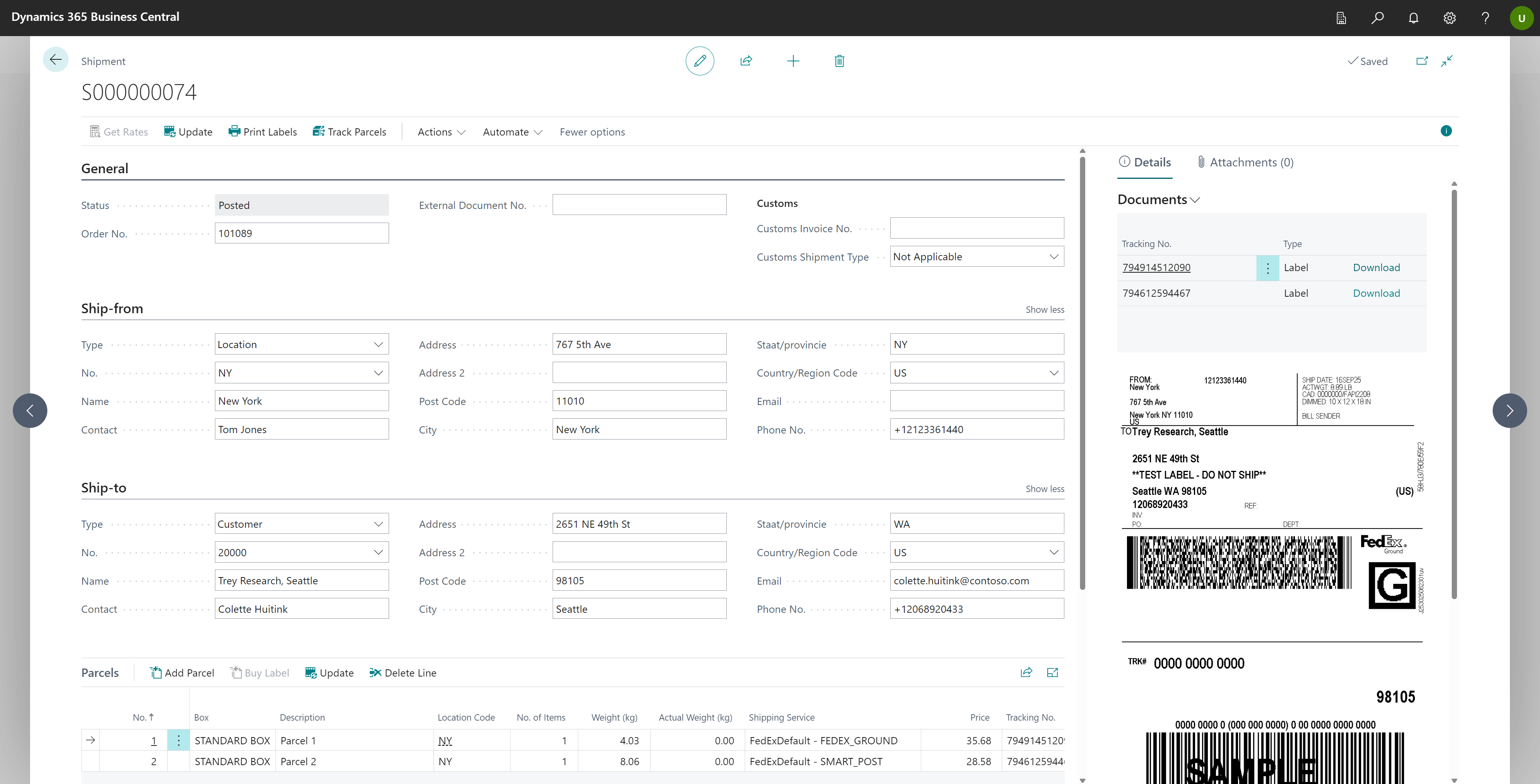The width and height of the screenshot is (1540, 784).
Task: Click the FedEx label preview image
Action: tap(1272, 577)
